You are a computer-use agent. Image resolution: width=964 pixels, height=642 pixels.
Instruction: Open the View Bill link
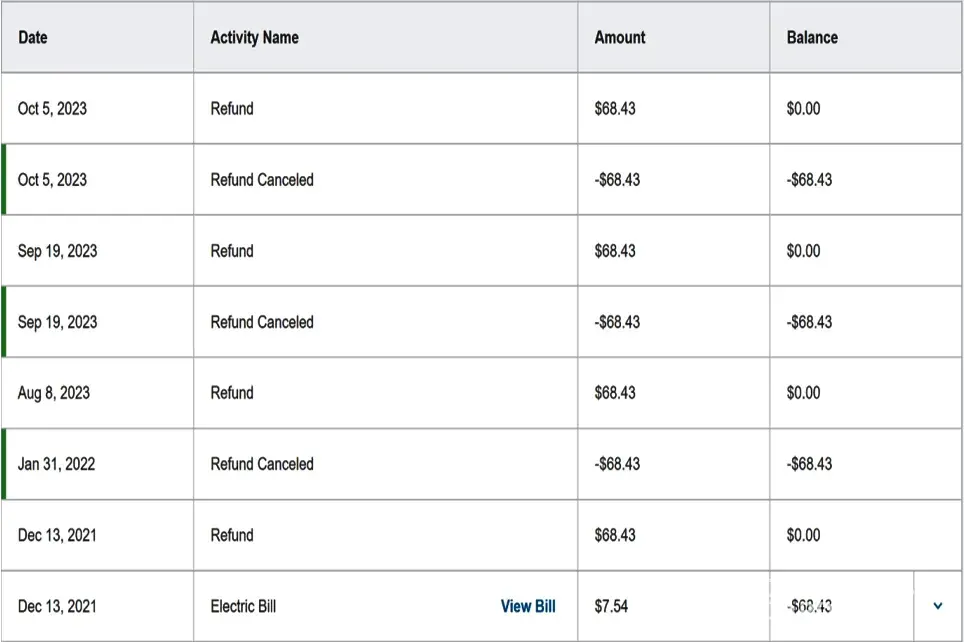[x=528, y=606]
